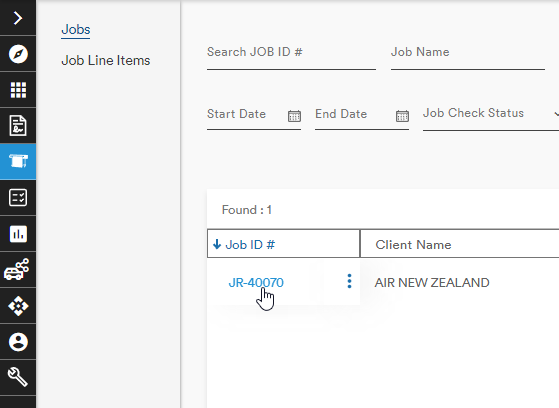Open the JR-40070 job link
This screenshot has width=559, height=408.
[256, 282]
